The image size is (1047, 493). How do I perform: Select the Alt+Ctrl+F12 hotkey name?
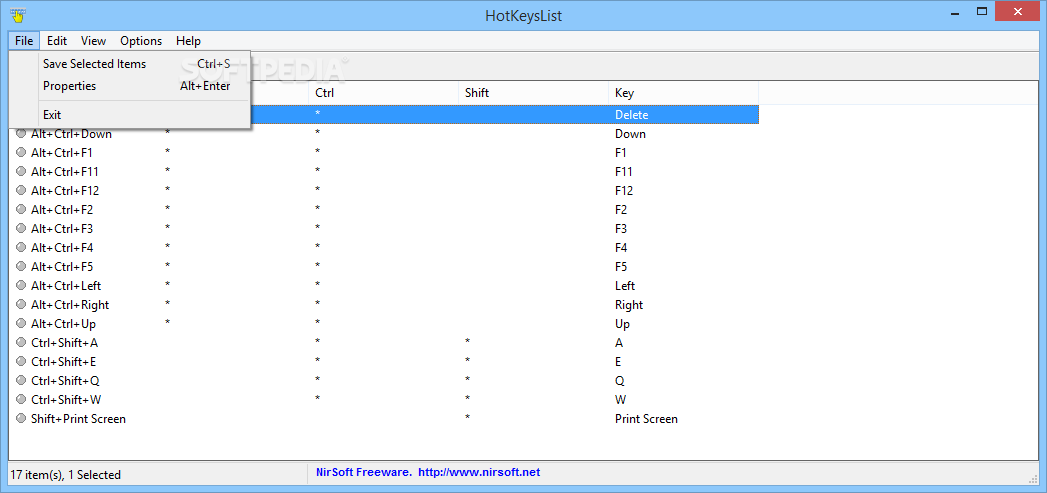(65, 190)
